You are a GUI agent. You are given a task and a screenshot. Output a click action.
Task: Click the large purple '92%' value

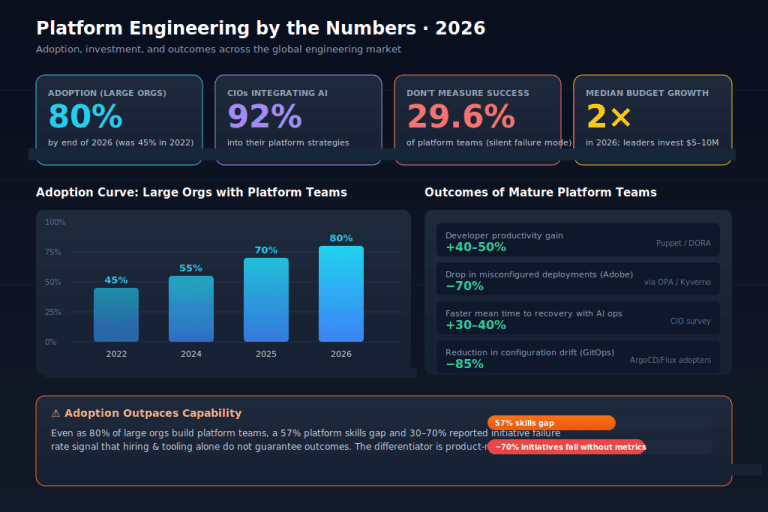tap(264, 117)
